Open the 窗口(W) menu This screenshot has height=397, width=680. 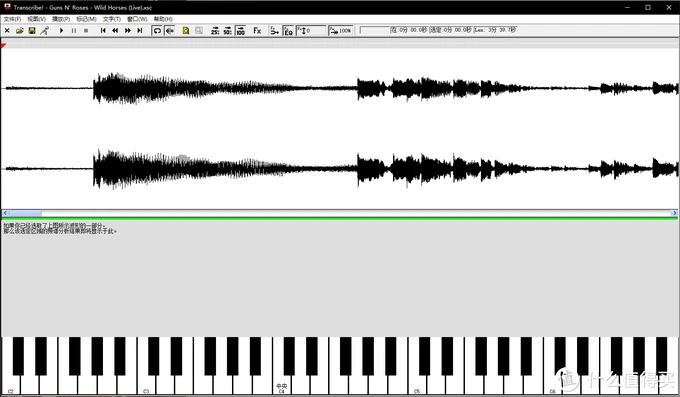pyautogui.click(x=137, y=19)
